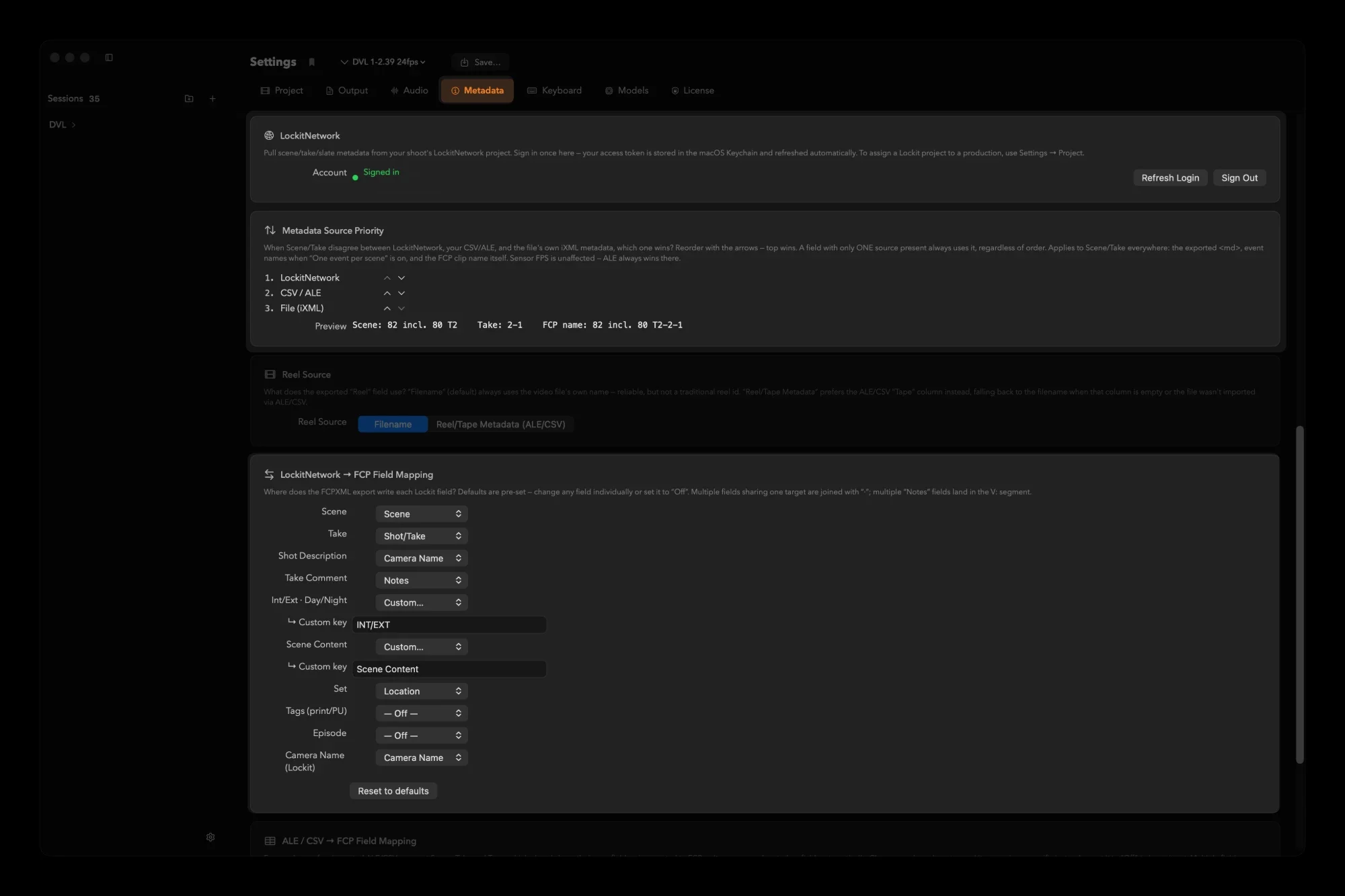Screen dimensions: 1345x896
Task: Open the Take mapping dropdown
Action: click(x=422, y=536)
